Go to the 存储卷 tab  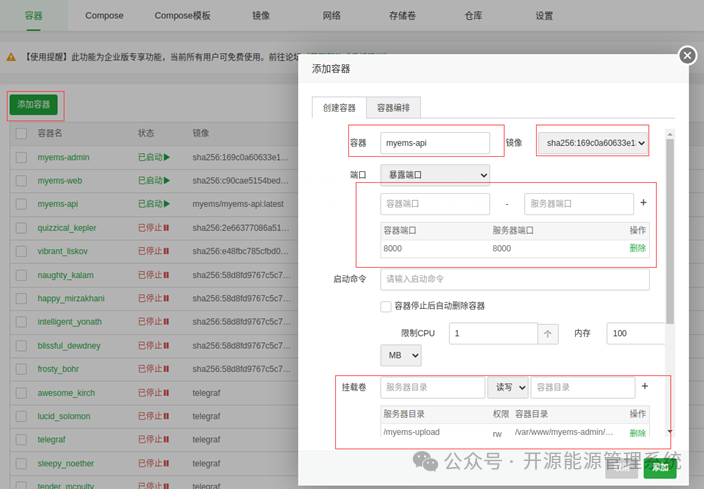(402, 16)
